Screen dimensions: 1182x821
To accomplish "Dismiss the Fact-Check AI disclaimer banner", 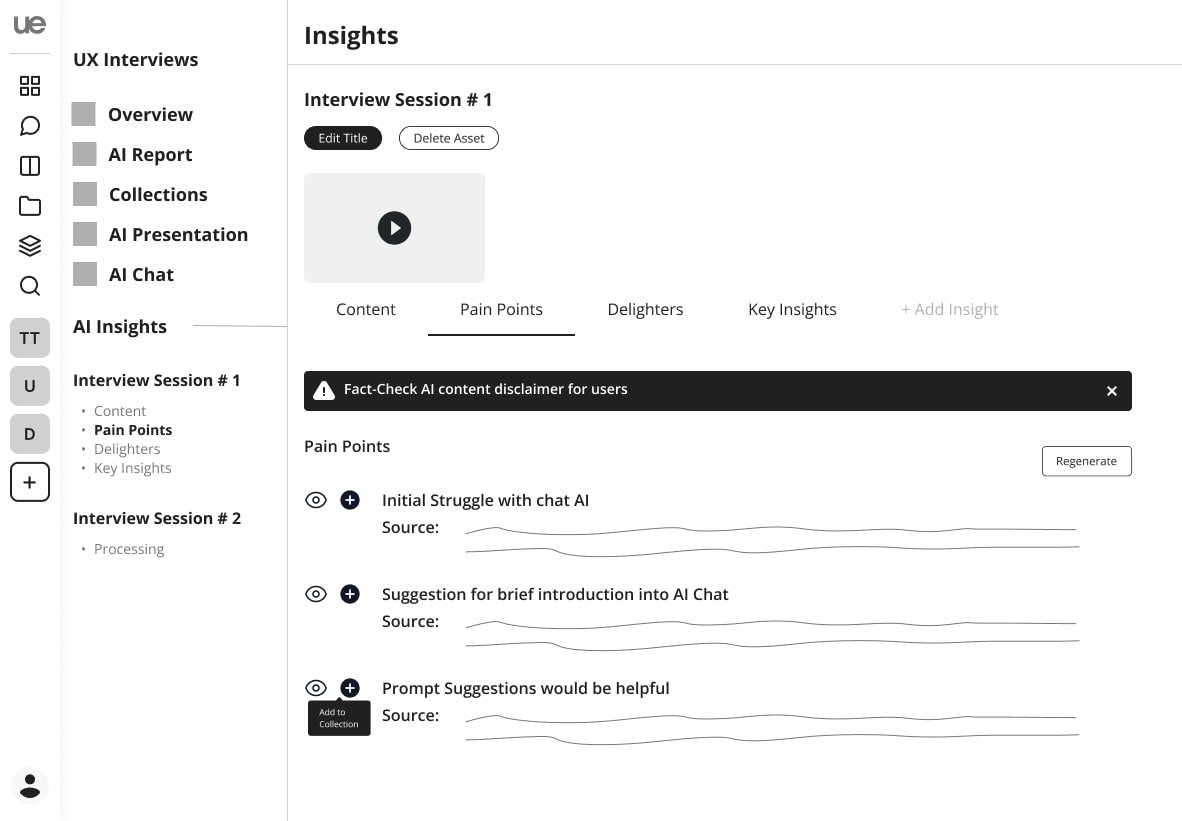I will (1111, 391).
